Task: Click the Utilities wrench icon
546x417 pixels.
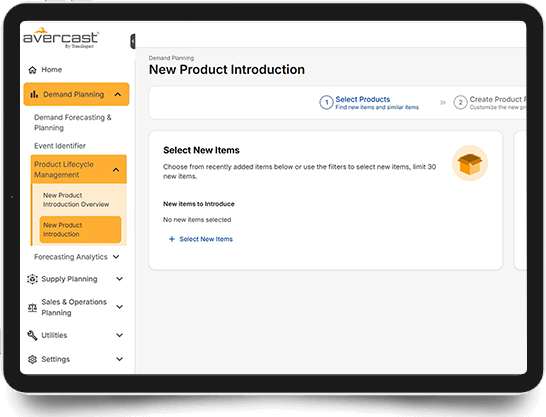Action: click(32, 335)
